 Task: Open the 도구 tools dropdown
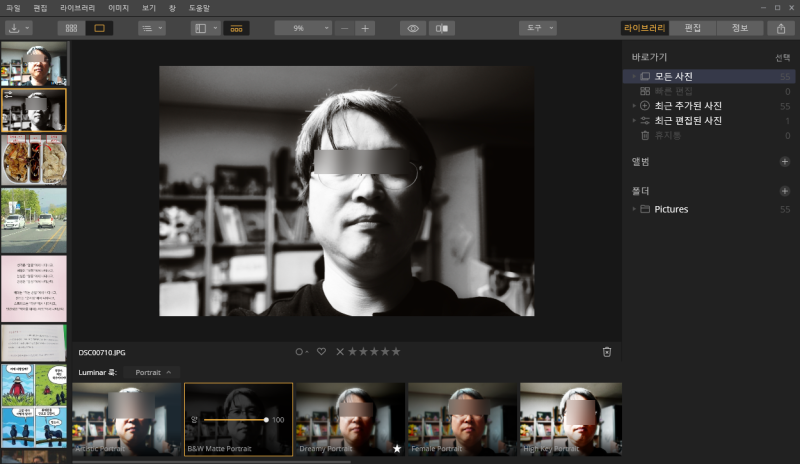click(538, 28)
